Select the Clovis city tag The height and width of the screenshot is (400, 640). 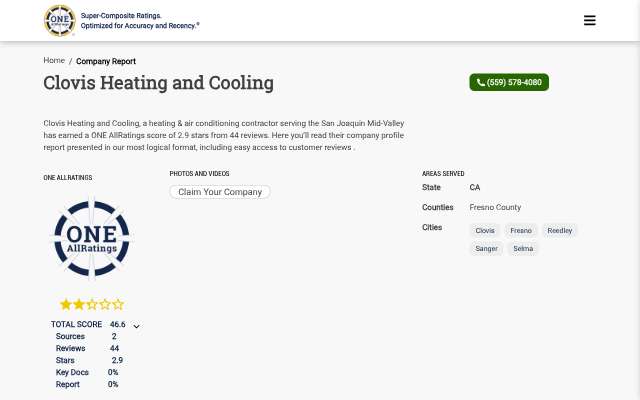[x=485, y=231]
